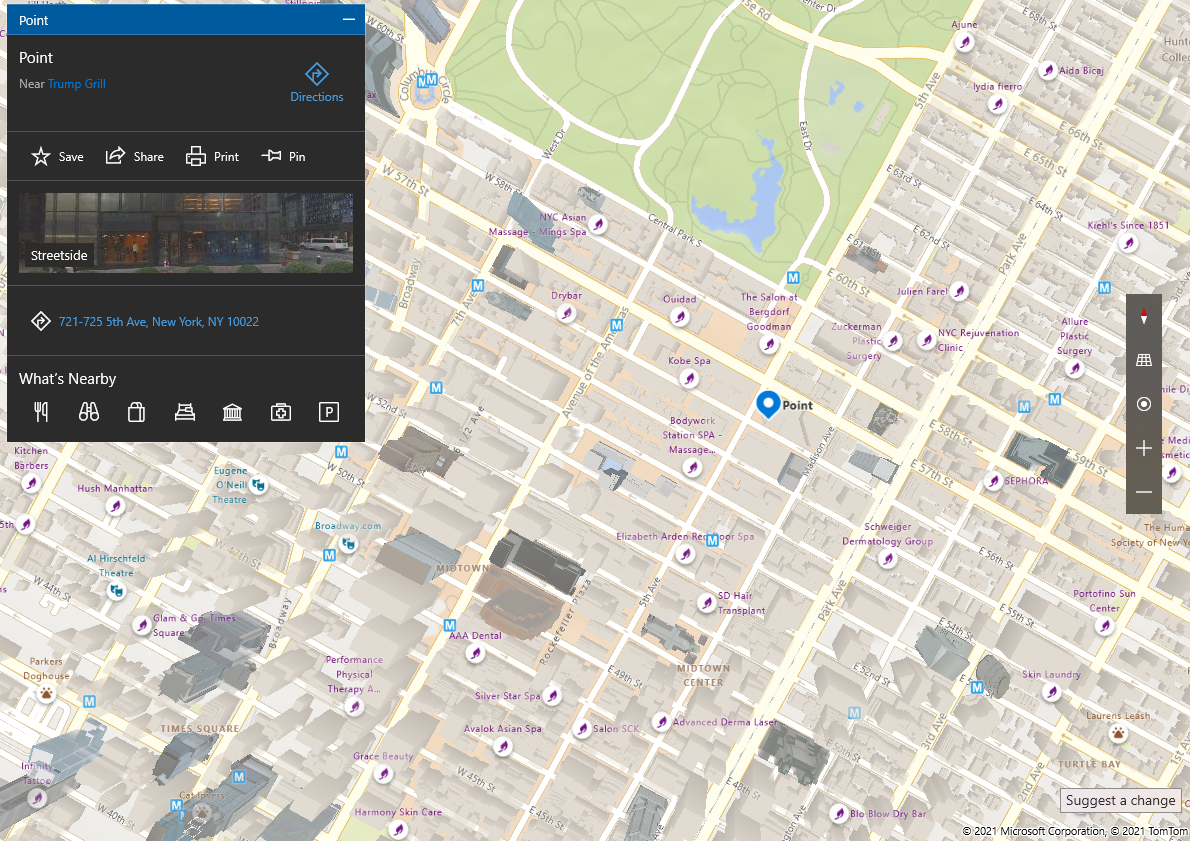Select the Laurens Leash paw marker
Viewport: 1190px width, 841px height.
click(1118, 732)
